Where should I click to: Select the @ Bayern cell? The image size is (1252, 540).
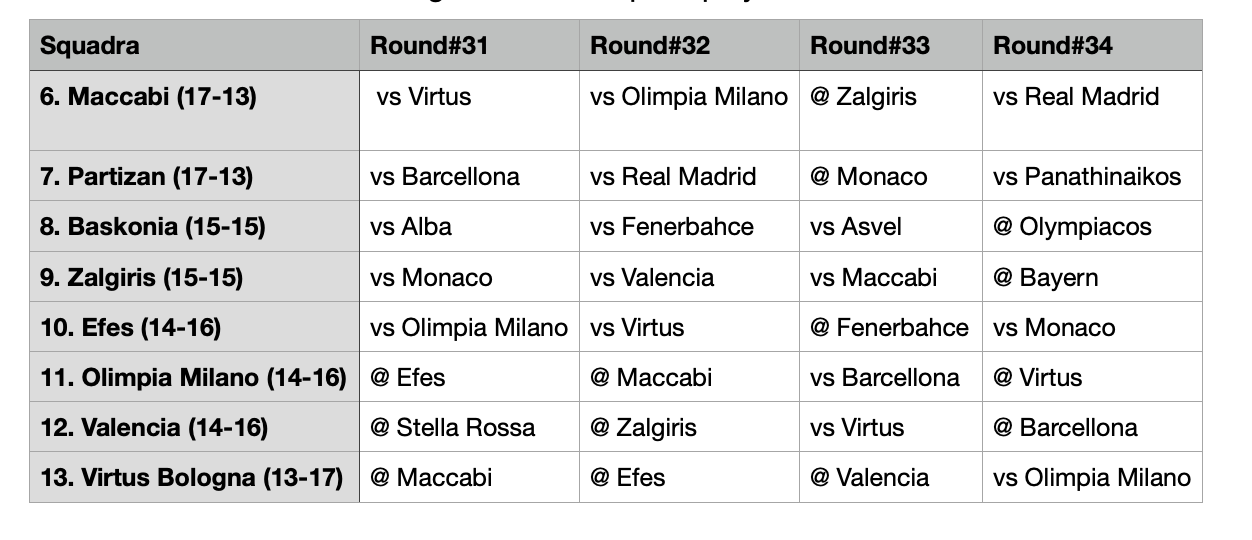[1092, 277]
